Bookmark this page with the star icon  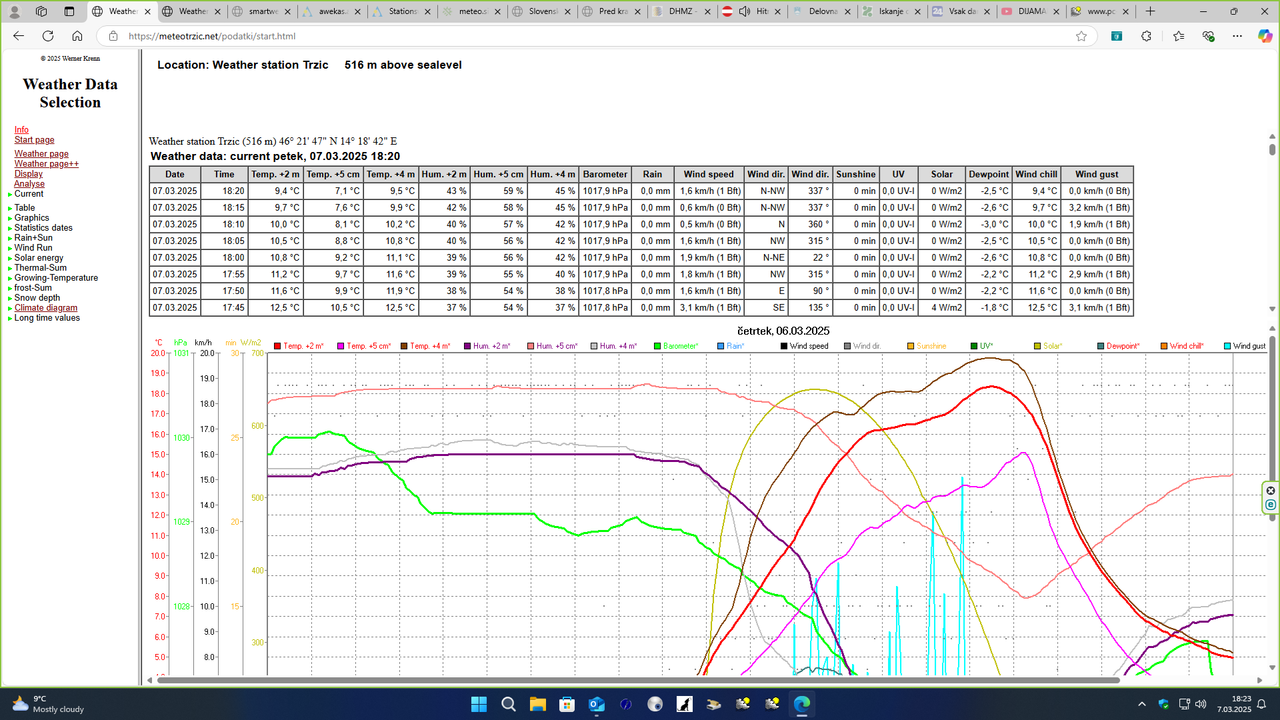(1081, 36)
